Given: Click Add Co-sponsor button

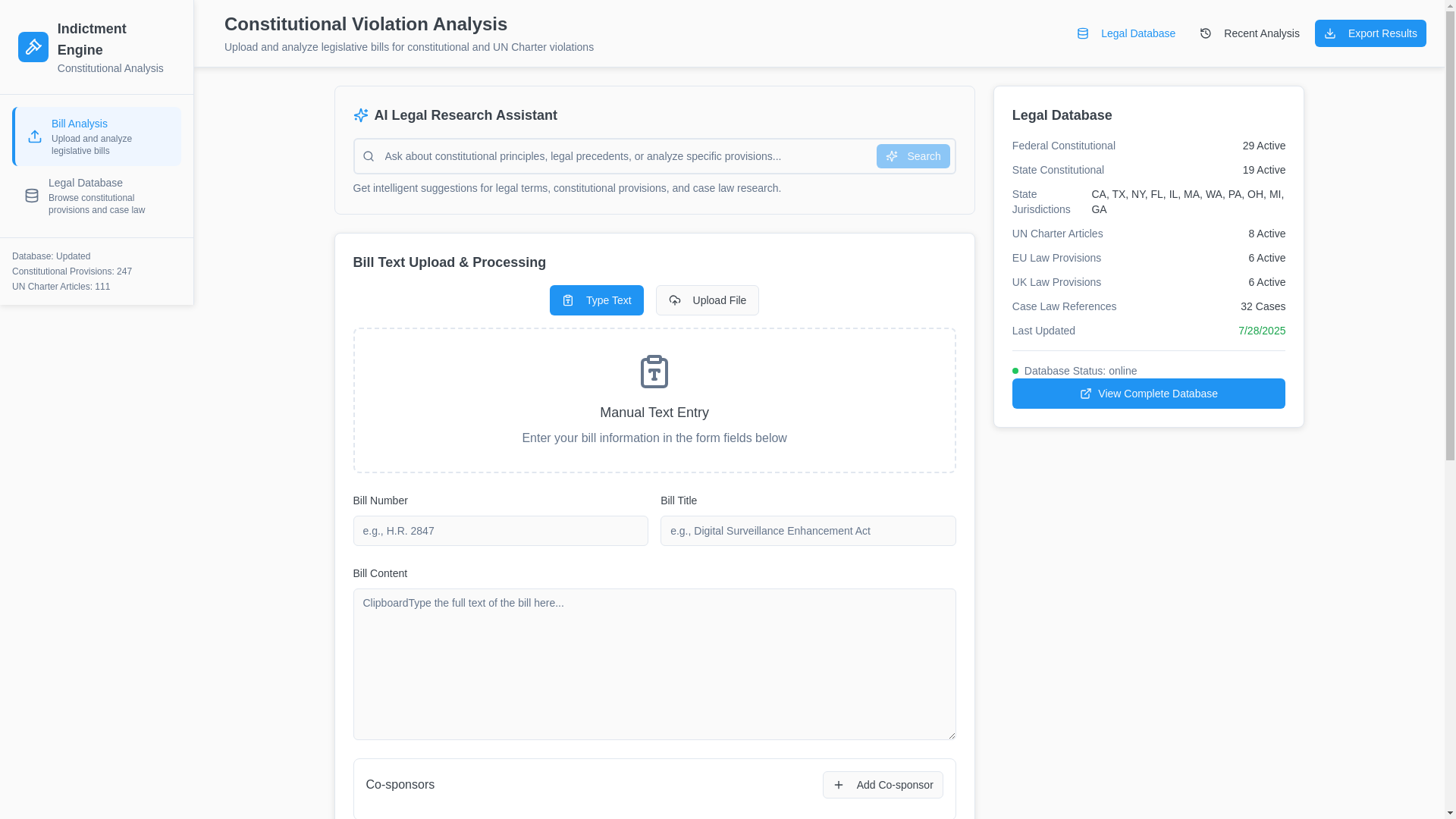Looking at the screenshot, I should [x=883, y=785].
